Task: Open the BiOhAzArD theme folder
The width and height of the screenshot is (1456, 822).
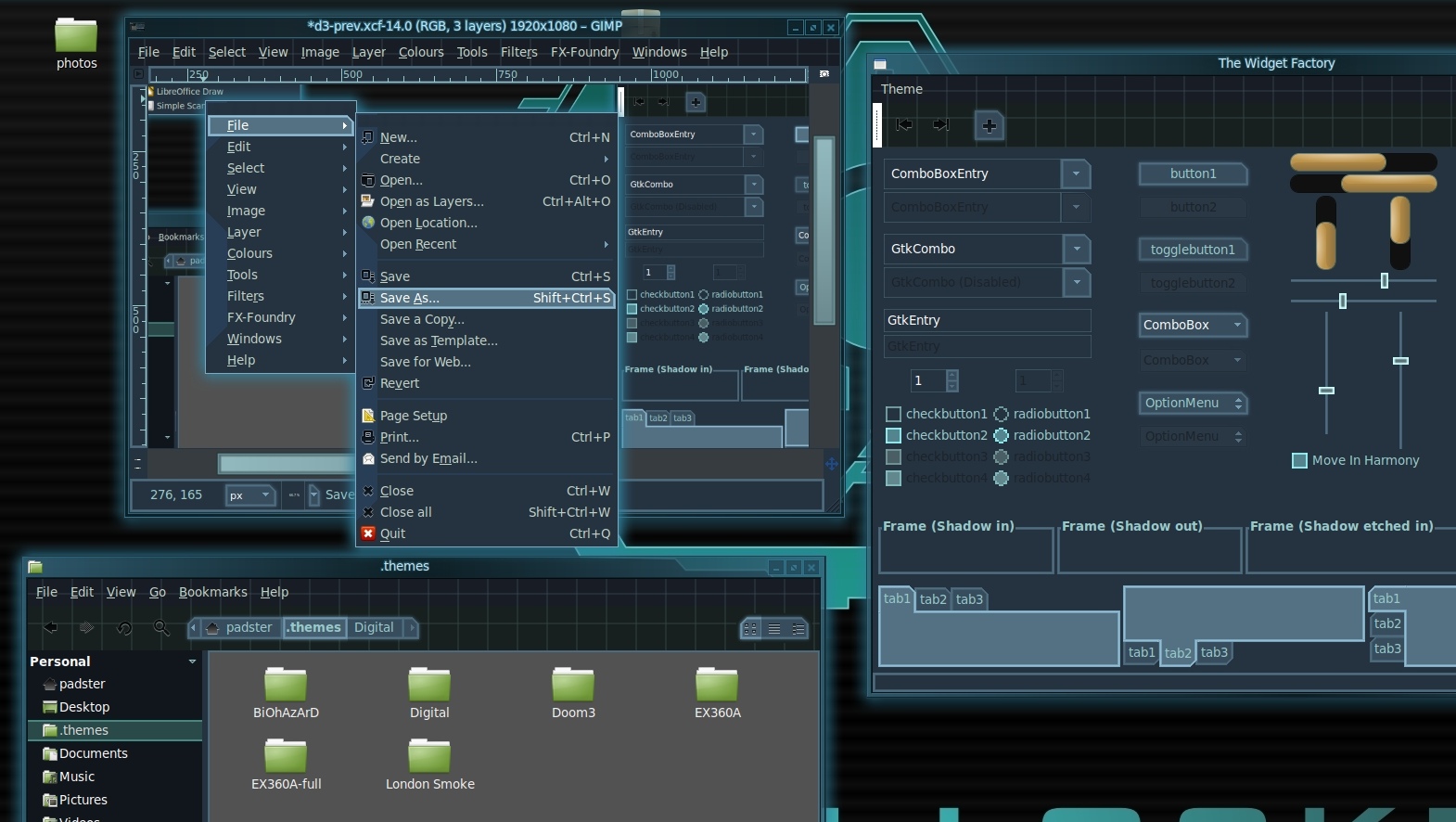Action: click(x=286, y=684)
